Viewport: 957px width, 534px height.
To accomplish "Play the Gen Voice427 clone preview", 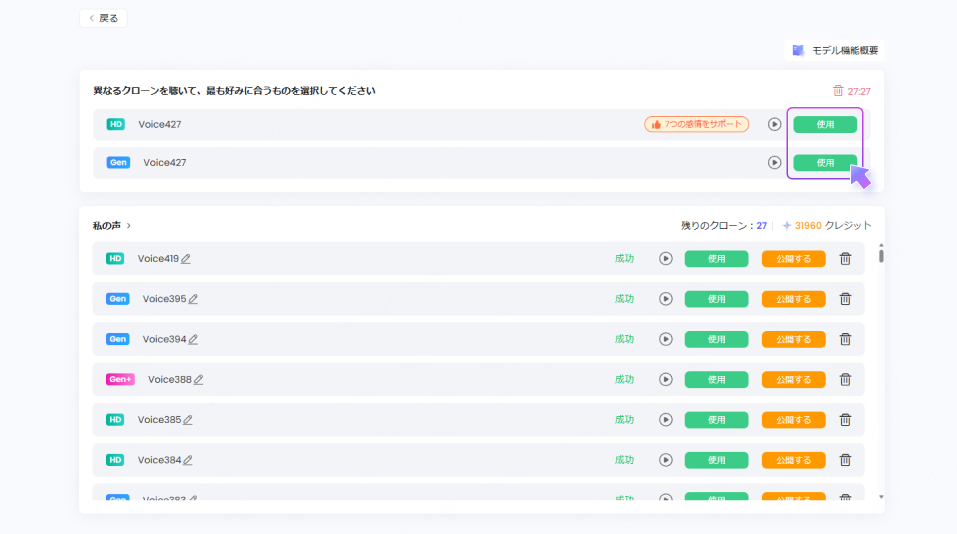I will [774, 162].
